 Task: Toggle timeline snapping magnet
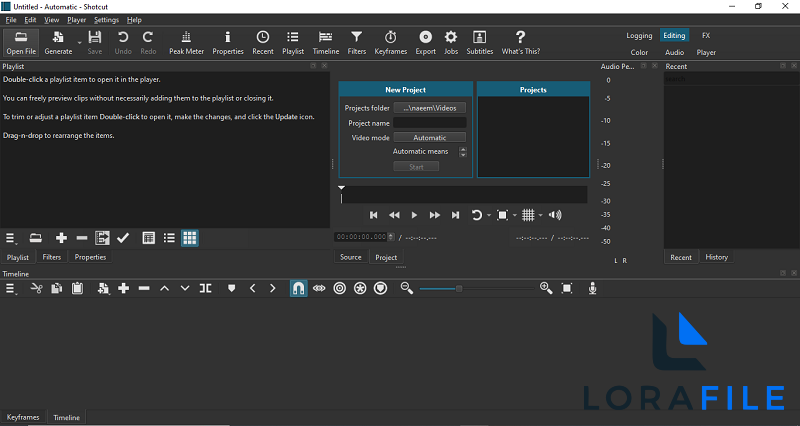[x=298, y=289]
